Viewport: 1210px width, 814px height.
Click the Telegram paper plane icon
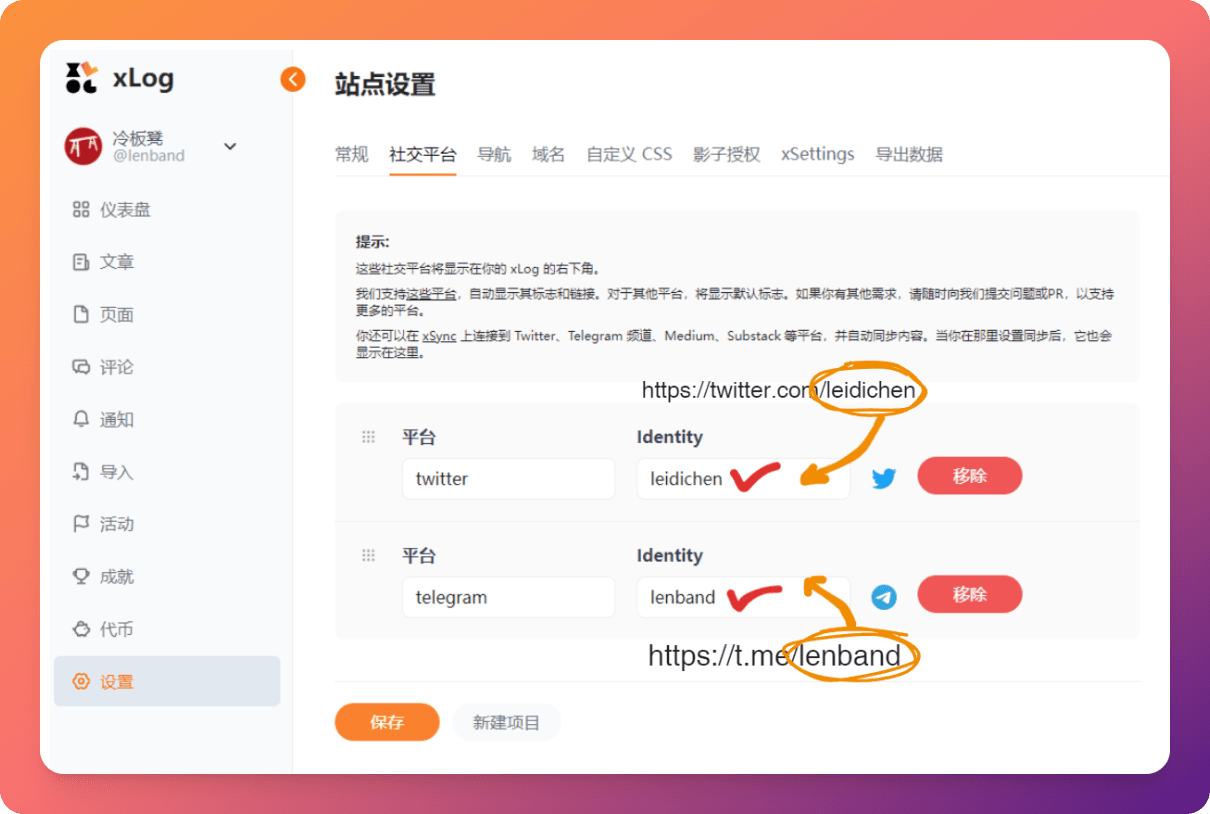coord(883,597)
